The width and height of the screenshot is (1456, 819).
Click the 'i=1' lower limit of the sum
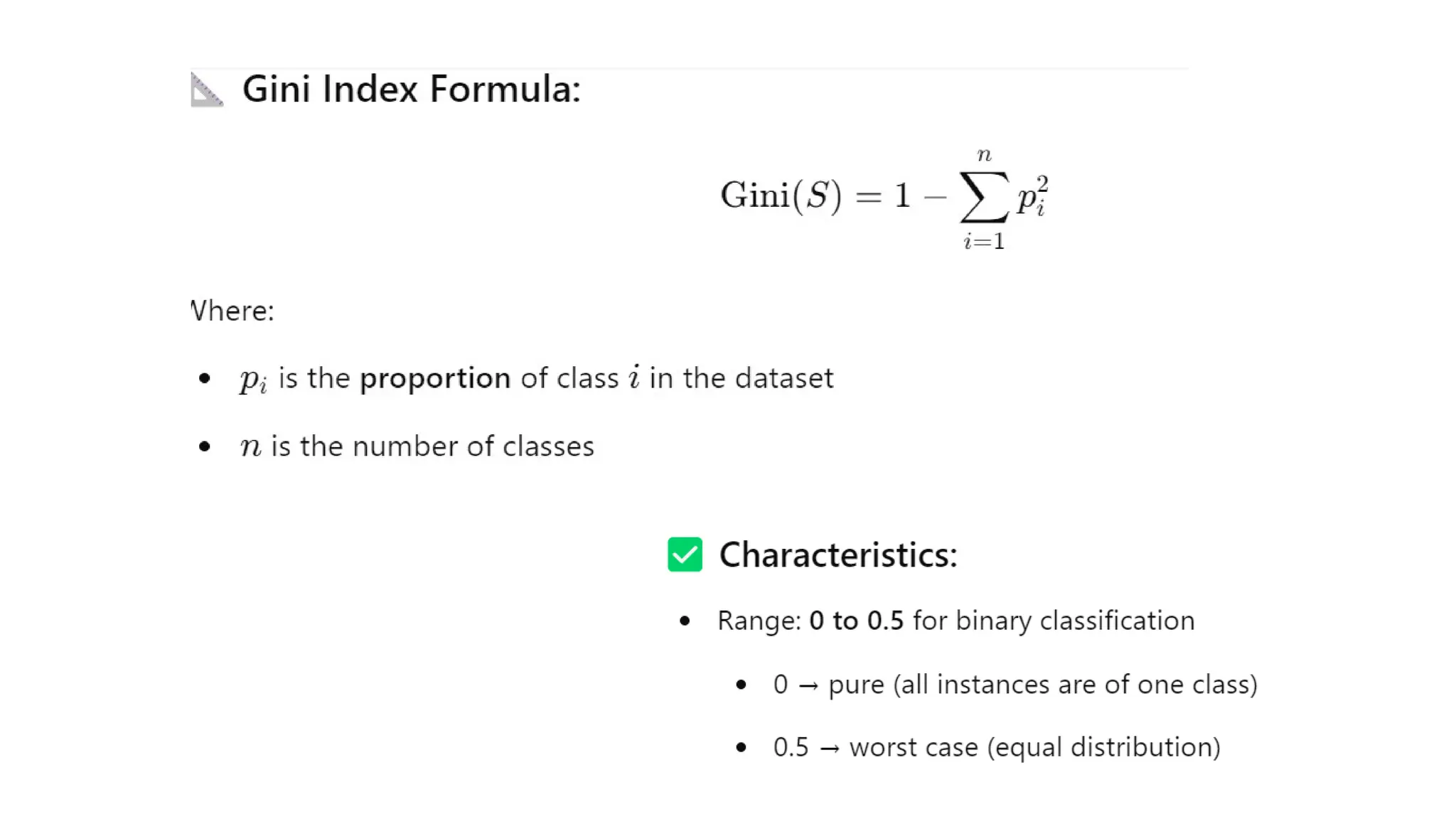click(x=984, y=242)
